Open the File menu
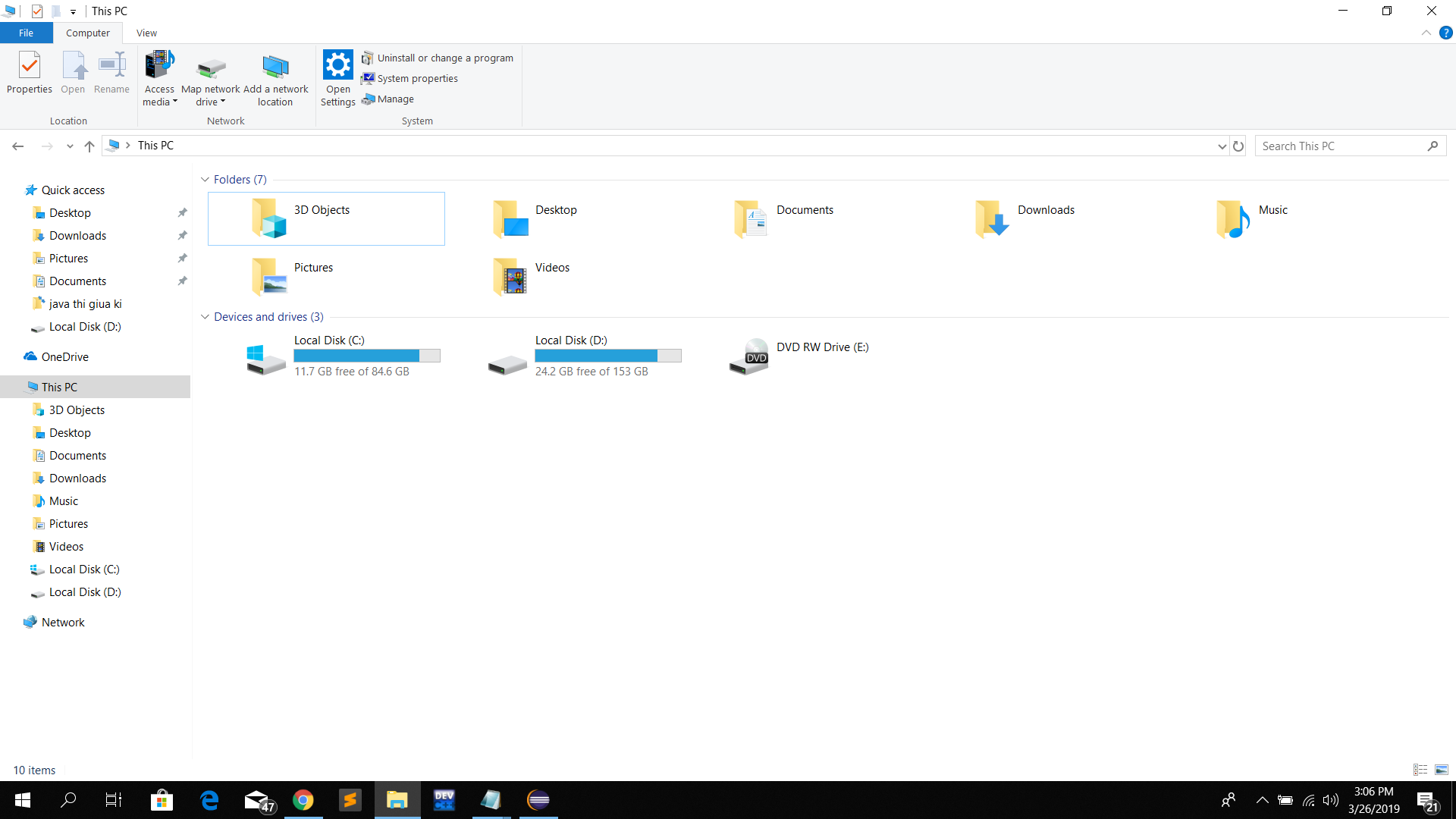This screenshot has height=819, width=1456. (26, 33)
